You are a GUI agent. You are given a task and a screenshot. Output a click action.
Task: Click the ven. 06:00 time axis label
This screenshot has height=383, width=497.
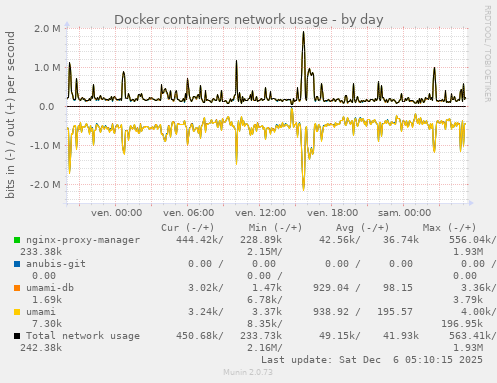189,213
